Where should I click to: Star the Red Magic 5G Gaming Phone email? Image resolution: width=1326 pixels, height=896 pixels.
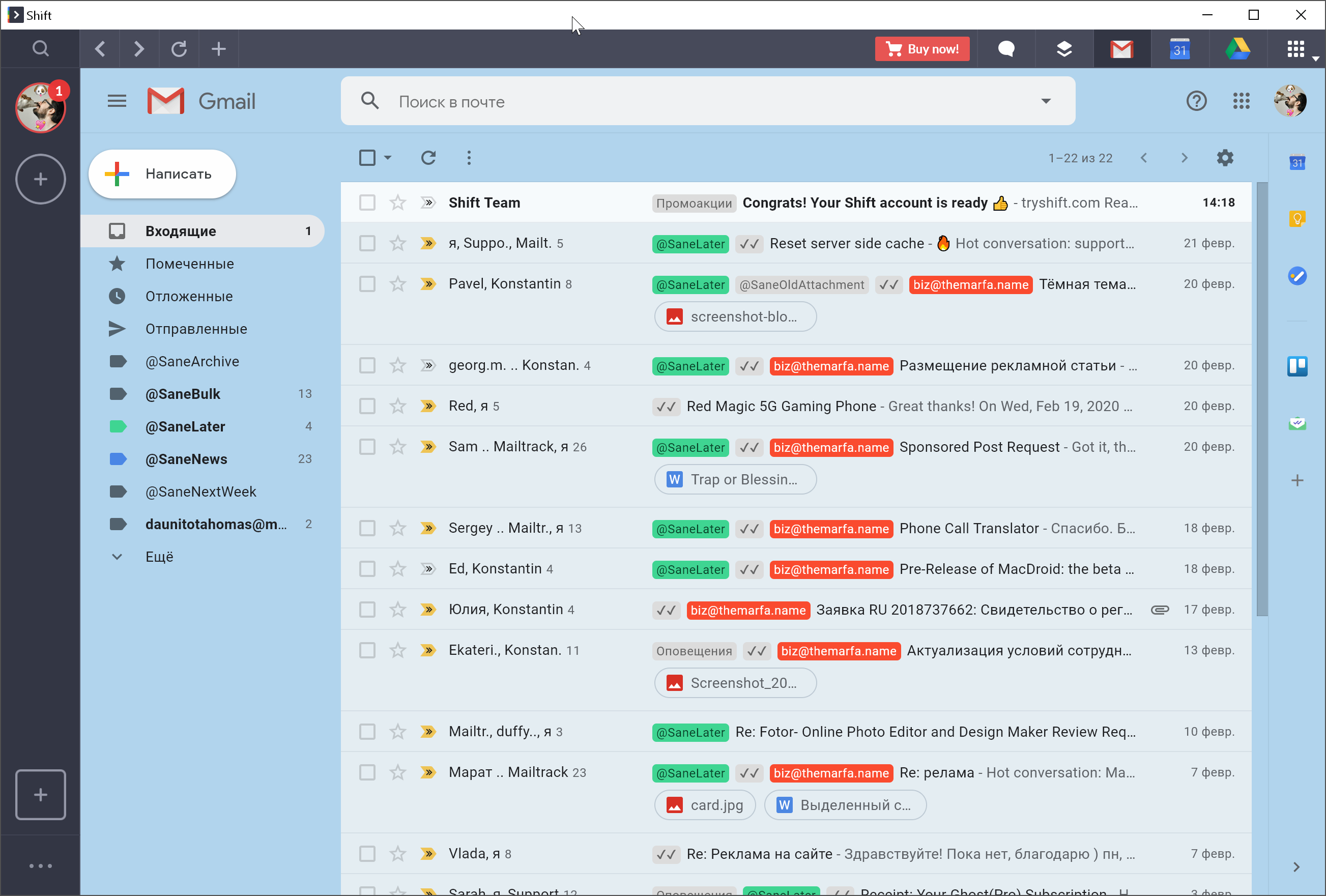(398, 407)
